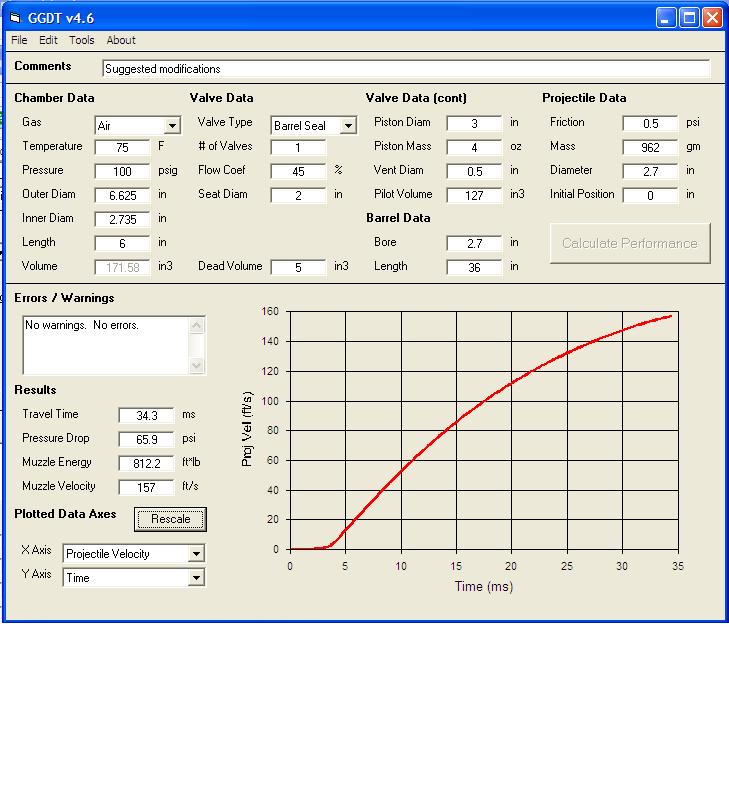Open the About menu
The width and height of the screenshot is (729, 800).
pyautogui.click(x=121, y=40)
